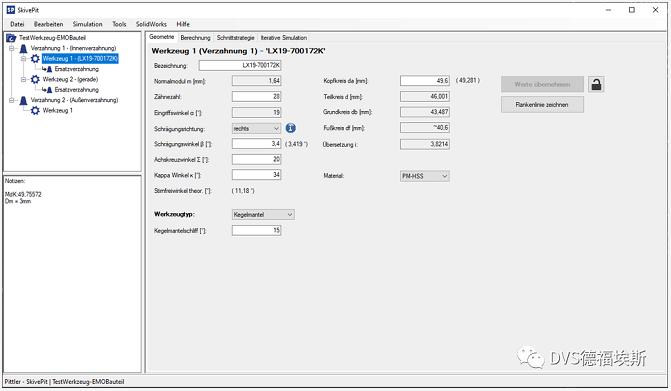Screen dimensions: 671x391
Task: Switch to the Schnittstrategie tab
Action: pos(235,38)
